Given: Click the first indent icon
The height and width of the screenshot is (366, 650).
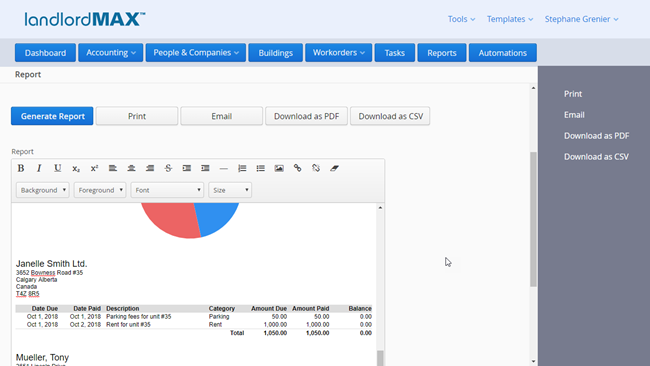Looking at the screenshot, I should [187, 168].
